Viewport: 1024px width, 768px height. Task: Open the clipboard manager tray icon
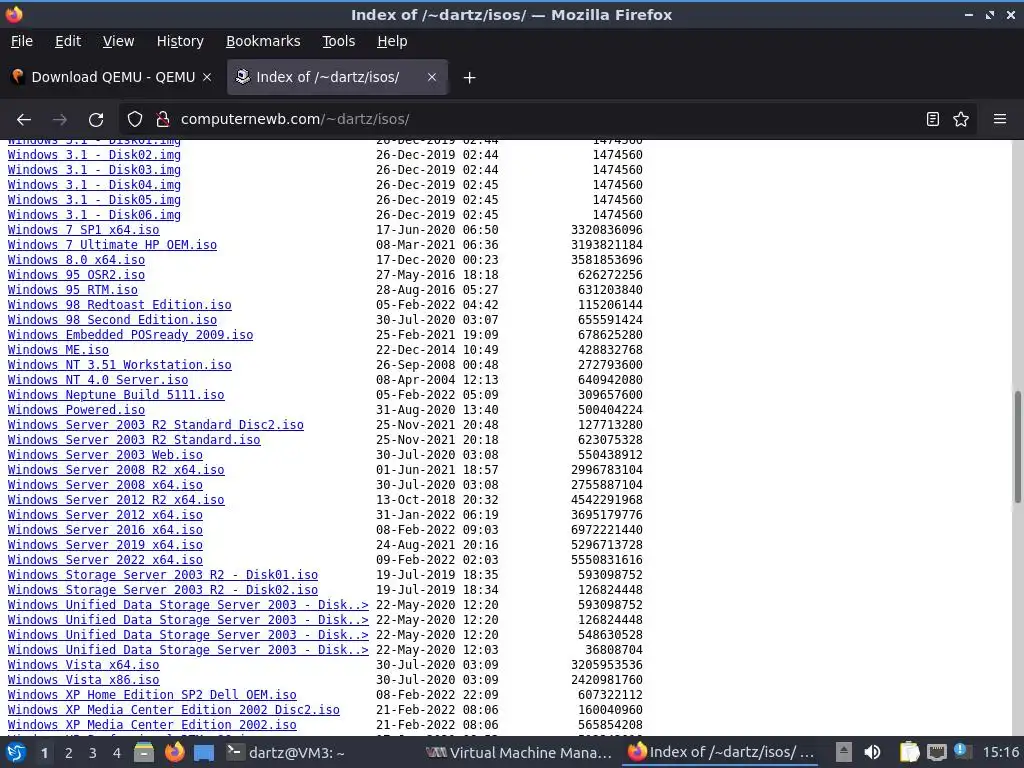coord(909,752)
